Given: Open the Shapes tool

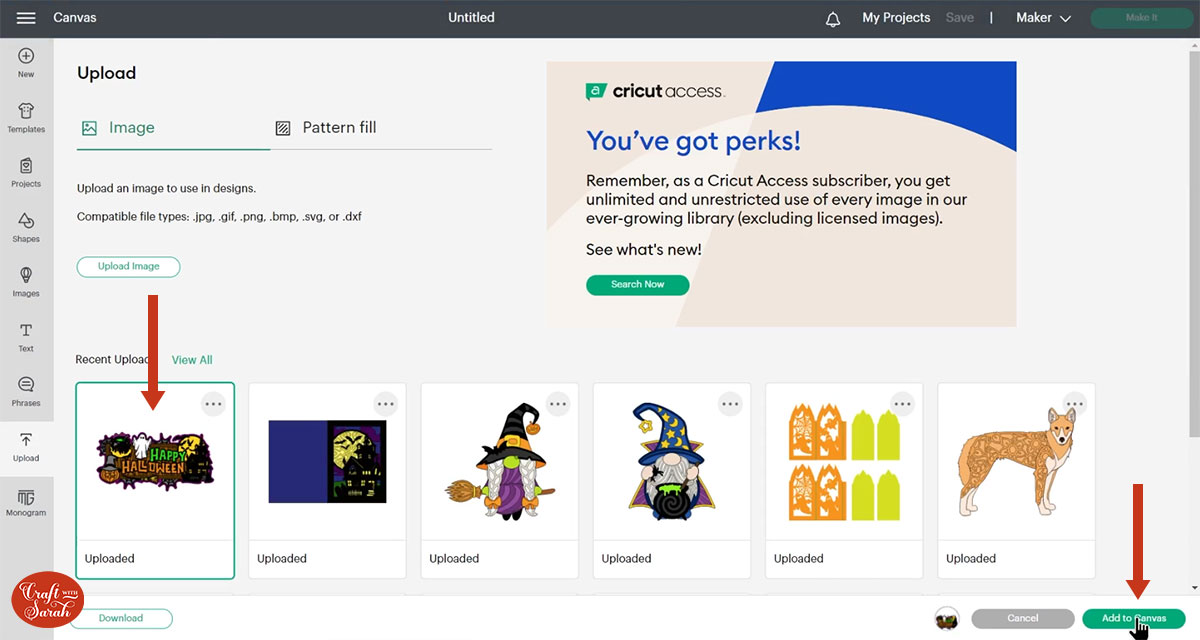Looking at the screenshot, I should tap(26, 227).
